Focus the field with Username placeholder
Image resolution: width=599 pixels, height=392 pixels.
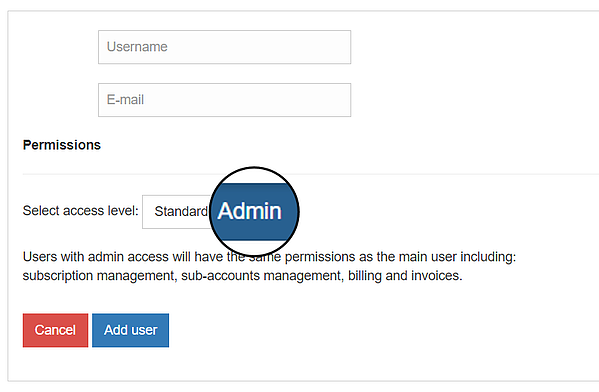pyautogui.click(x=224, y=47)
